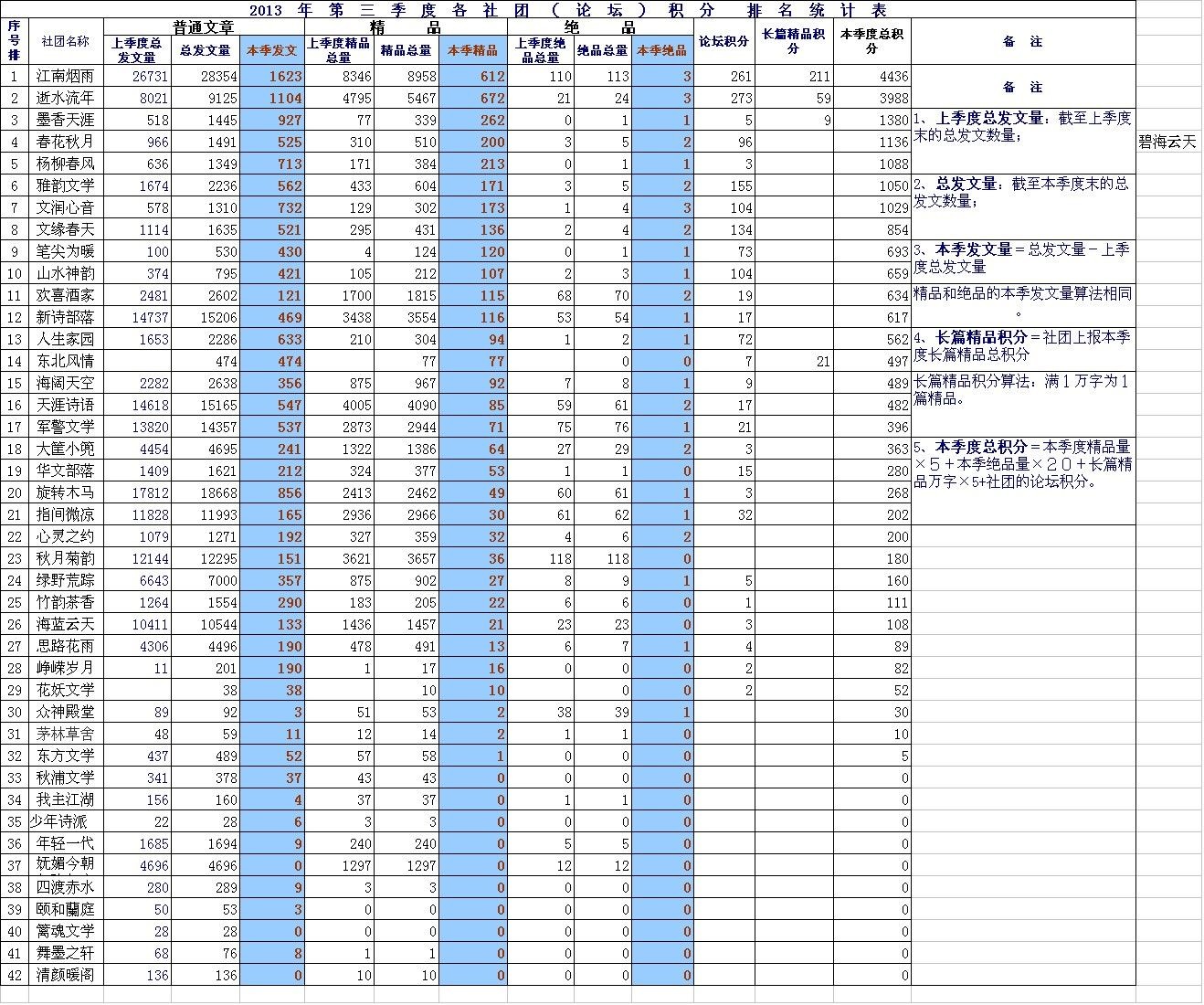This screenshot has width=1204, height=1005.
Task: Select the 清颜暖阁 cell in the last row
Action: tap(66, 975)
